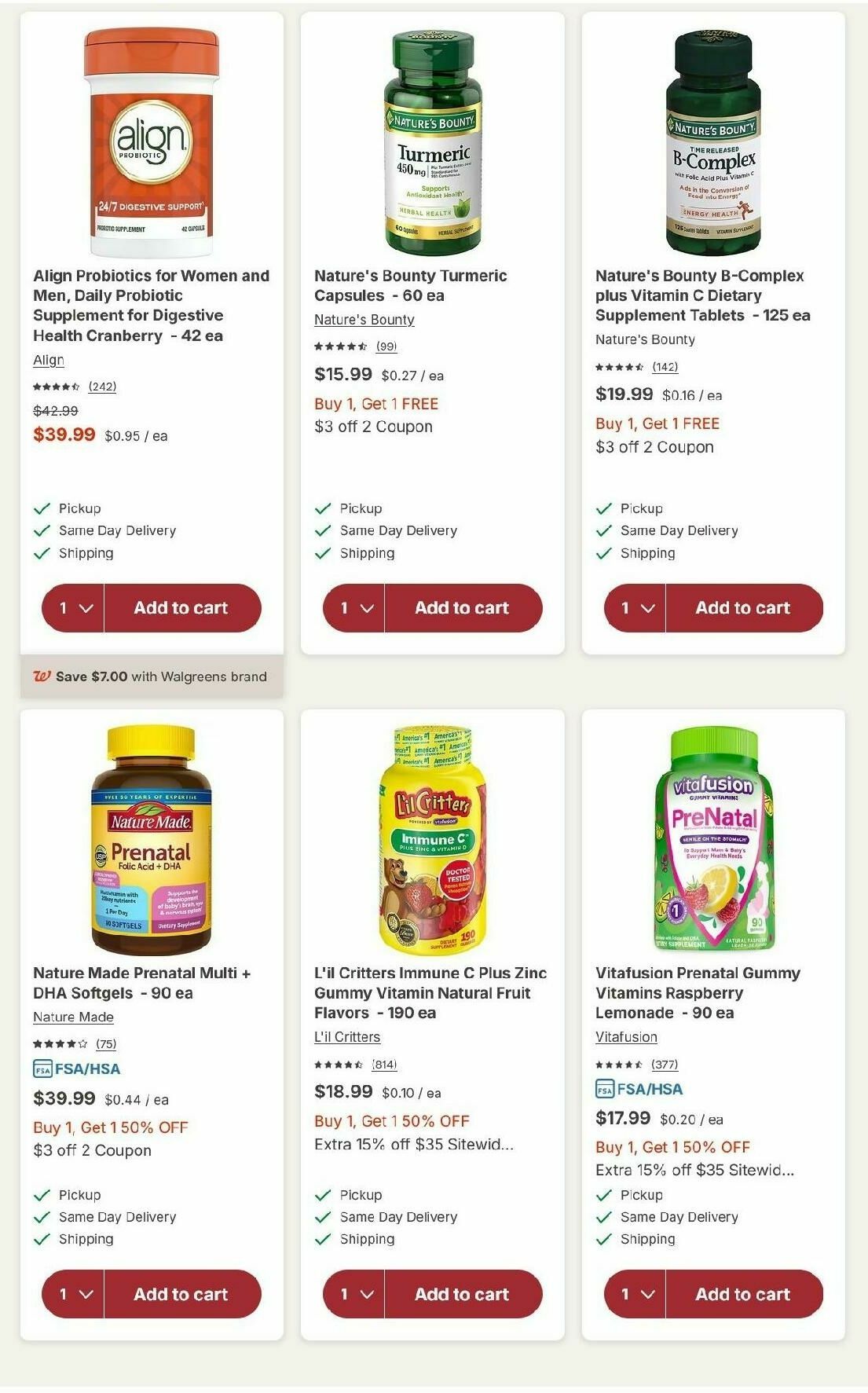This screenshot has width=868, height=1393.
Task: Add Nature Made Prenatal softgels to cart
Action: [184, 1294]
